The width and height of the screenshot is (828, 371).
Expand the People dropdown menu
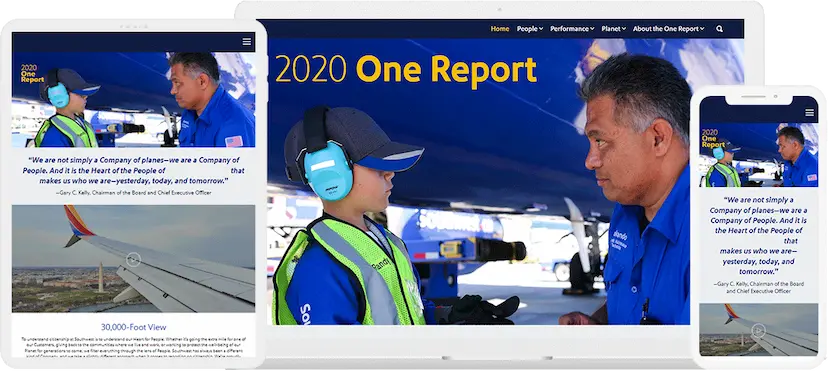pos(530,29)
